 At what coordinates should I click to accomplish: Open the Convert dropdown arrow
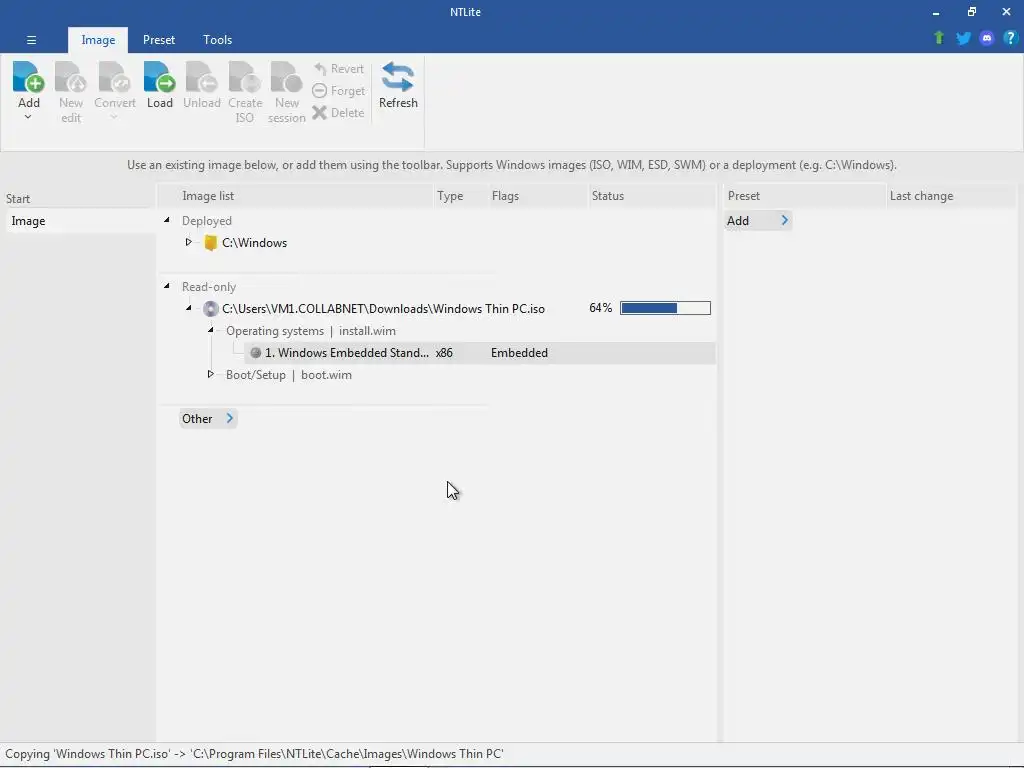pos(114,118)
